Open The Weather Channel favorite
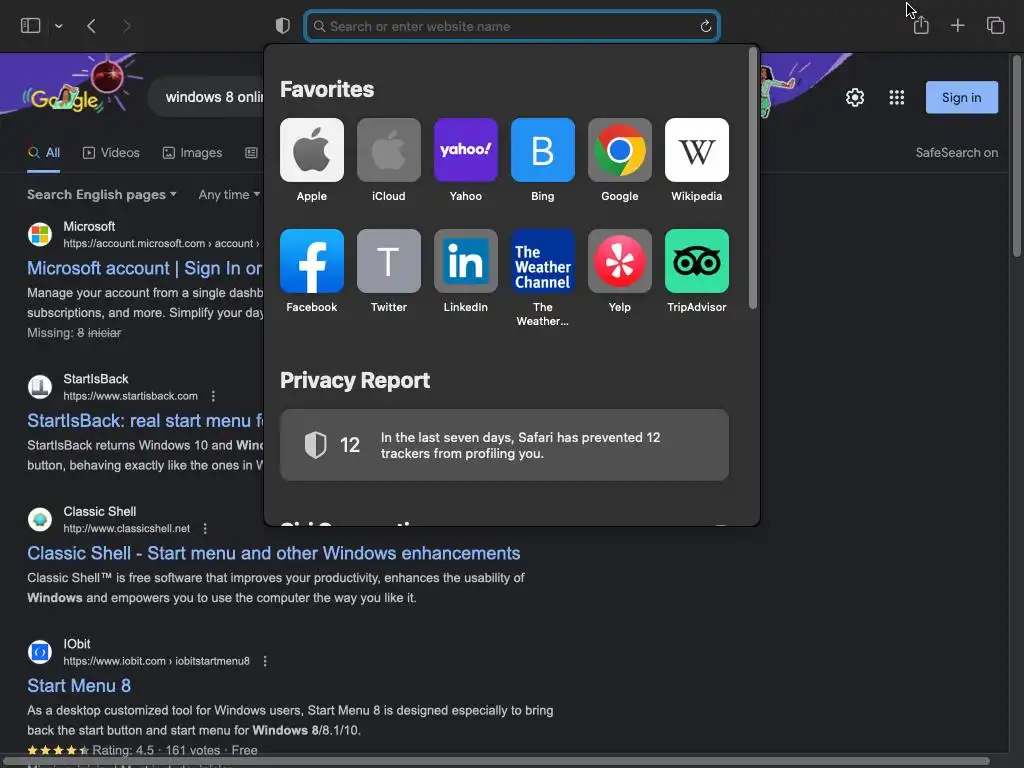This screenshot has height=768, width=1024. (543, 278)
